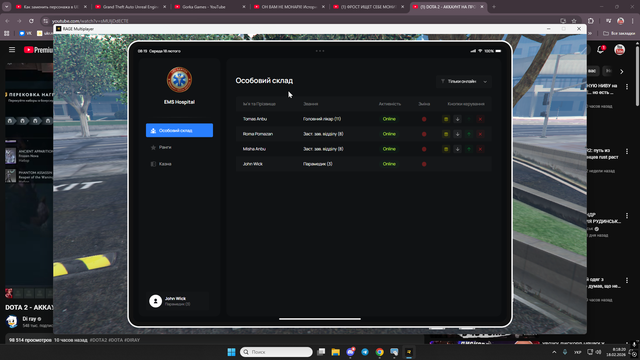The height and width of the screenshot is (360, 640).
Task: Select the name Misha Anbu
Action: point(254,149)
